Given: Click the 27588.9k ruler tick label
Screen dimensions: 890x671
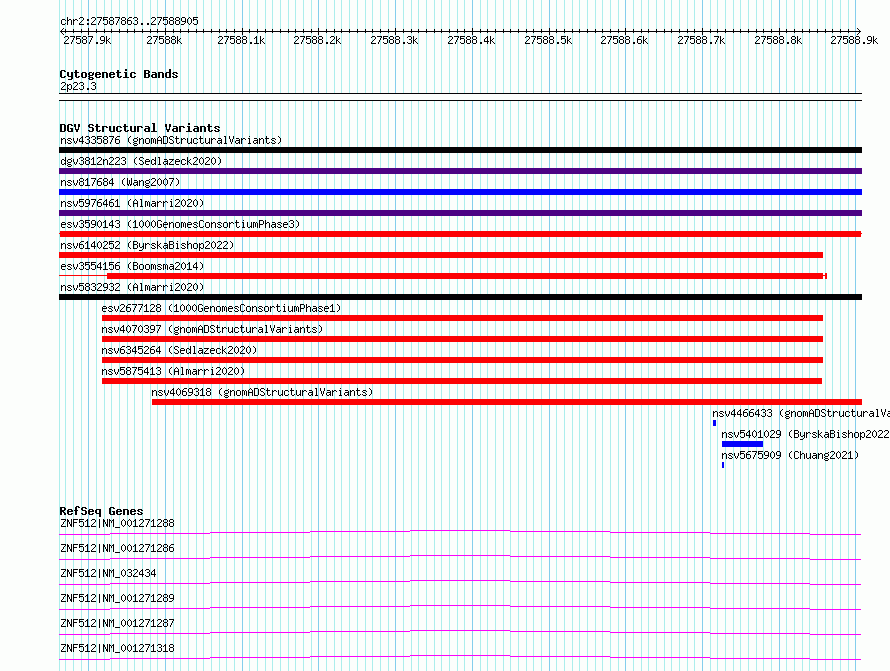Looking at the screenshot, I should point(854,40).
